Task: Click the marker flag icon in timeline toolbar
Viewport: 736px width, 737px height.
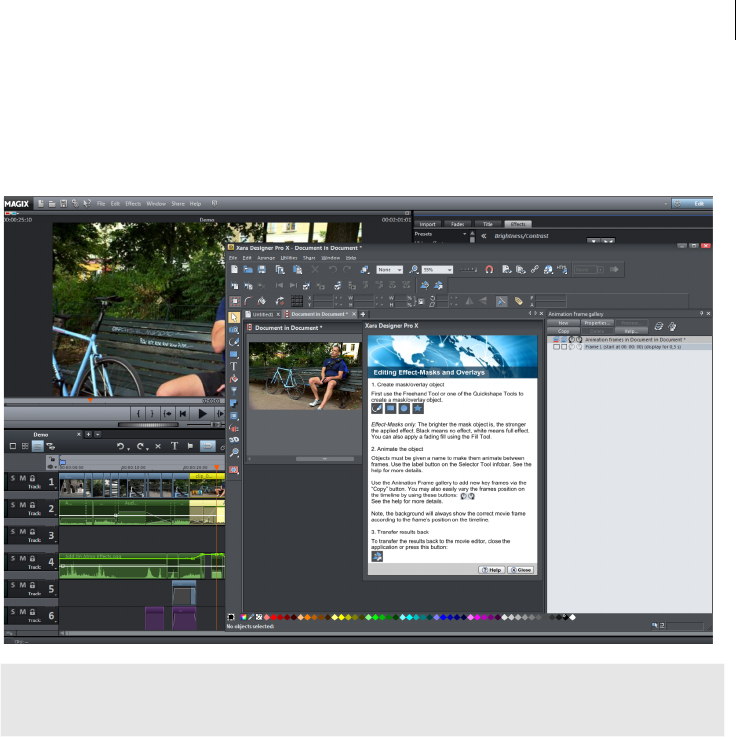Action: 190,446
